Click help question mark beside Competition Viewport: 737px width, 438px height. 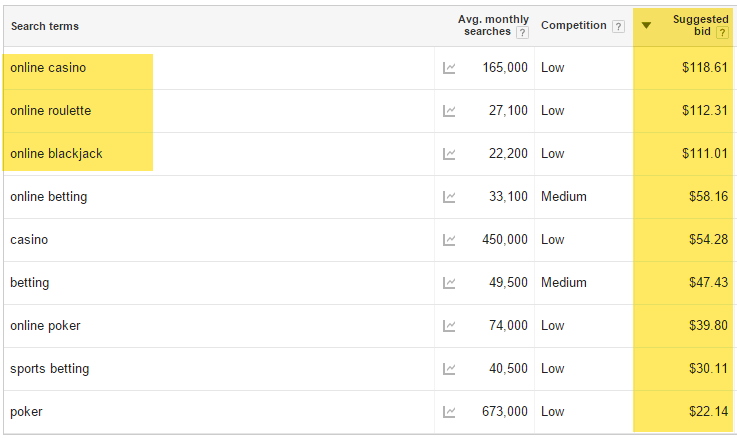click(x=619, y=26)
